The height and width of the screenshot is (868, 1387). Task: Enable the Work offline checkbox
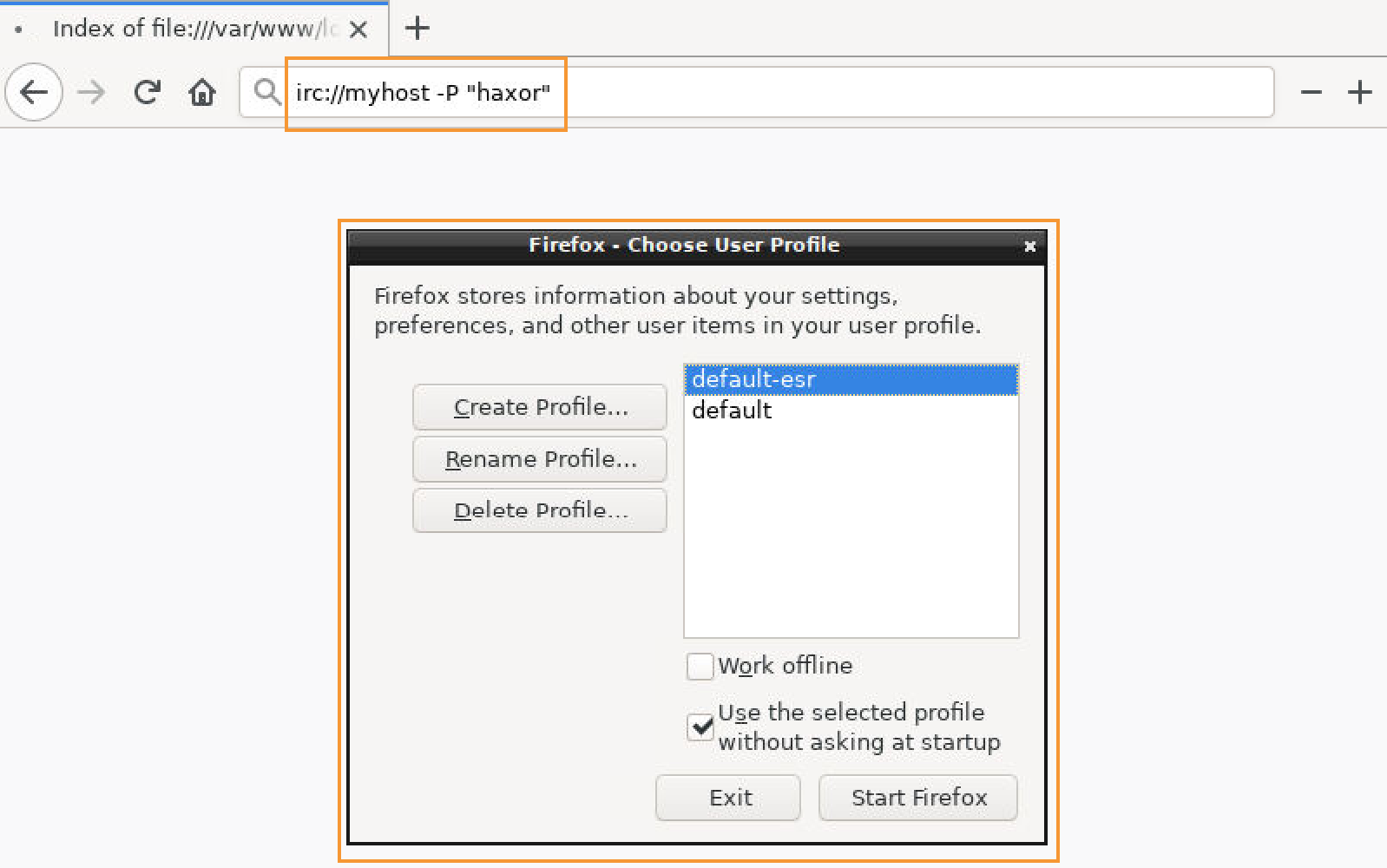700,666
